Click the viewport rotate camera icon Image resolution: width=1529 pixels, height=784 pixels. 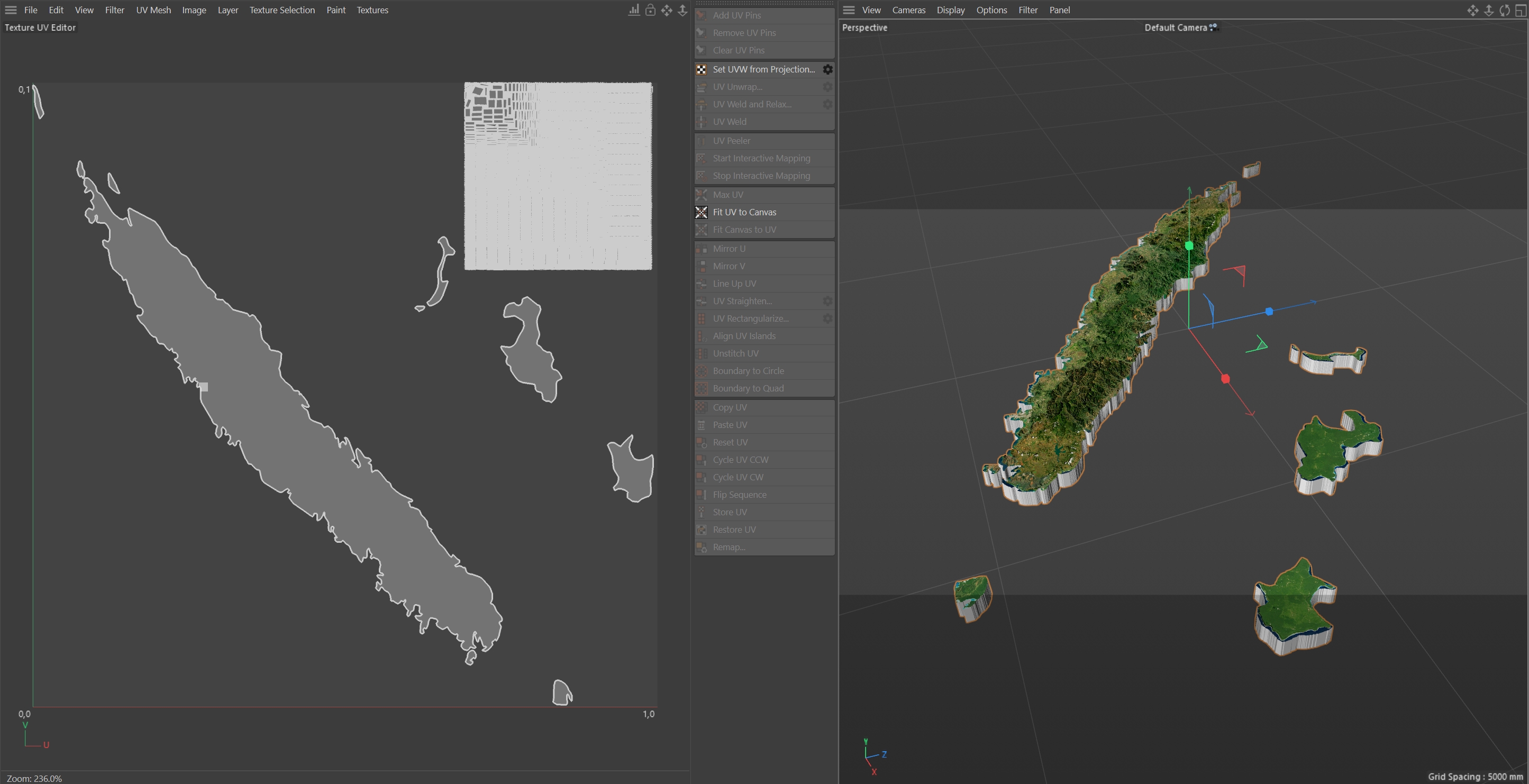coord(1505,10)
